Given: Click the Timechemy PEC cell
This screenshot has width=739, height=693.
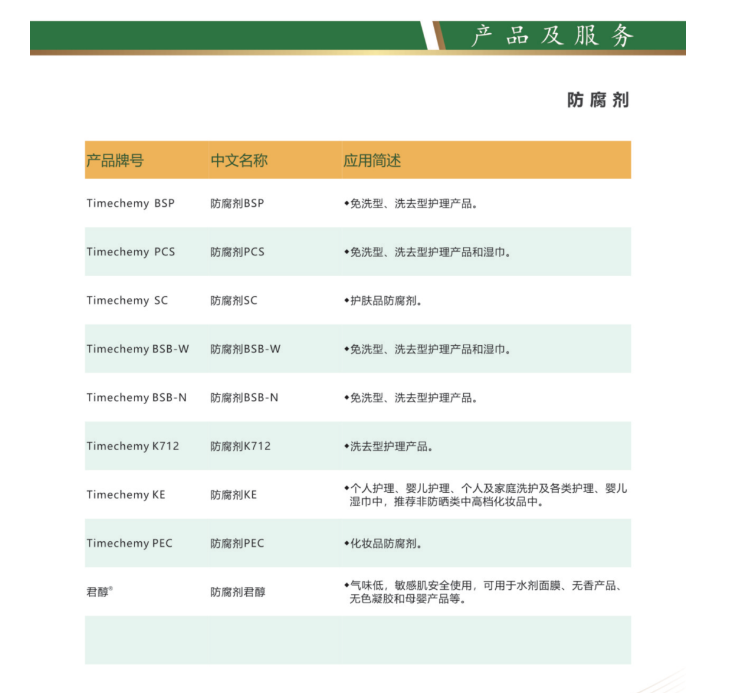Looking at the screenshot, I should point(130,543).
